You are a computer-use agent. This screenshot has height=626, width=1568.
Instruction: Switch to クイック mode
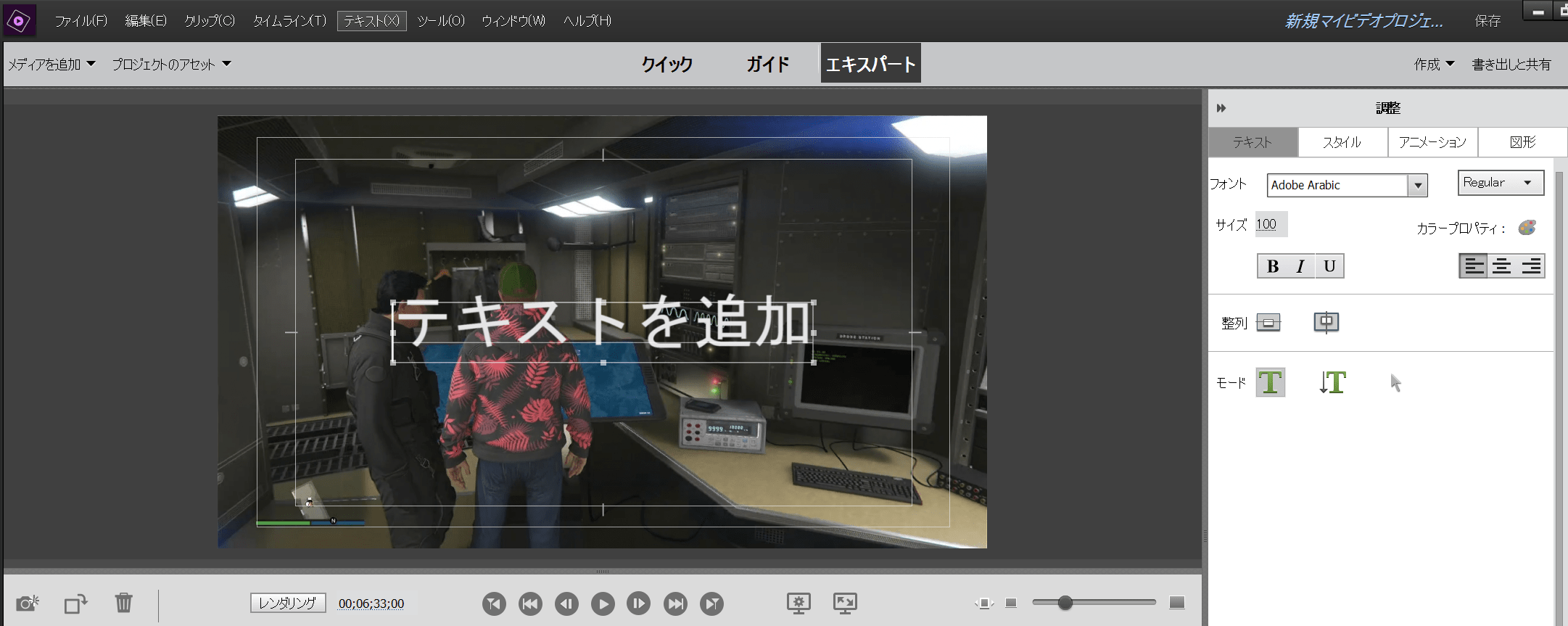(667, 64)
